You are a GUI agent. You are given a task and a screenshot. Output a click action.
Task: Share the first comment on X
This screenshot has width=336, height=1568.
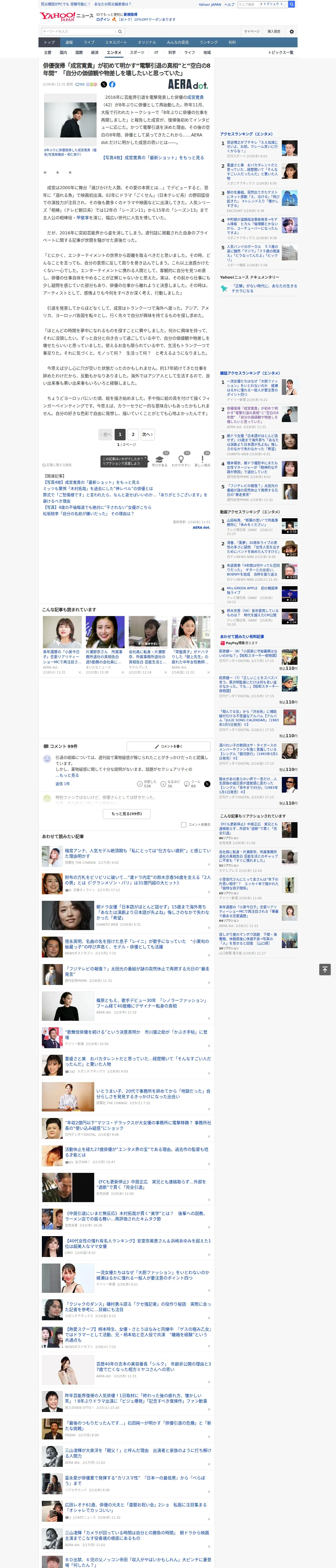click(207, 784)
